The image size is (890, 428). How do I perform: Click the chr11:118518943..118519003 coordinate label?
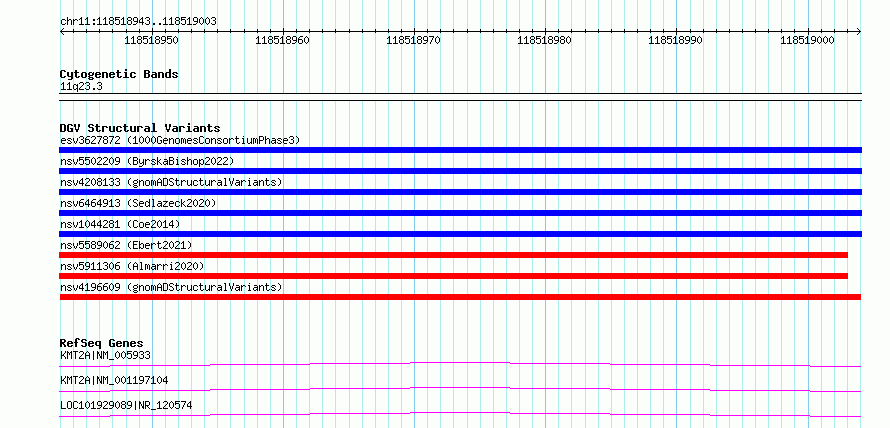(138, 21)
